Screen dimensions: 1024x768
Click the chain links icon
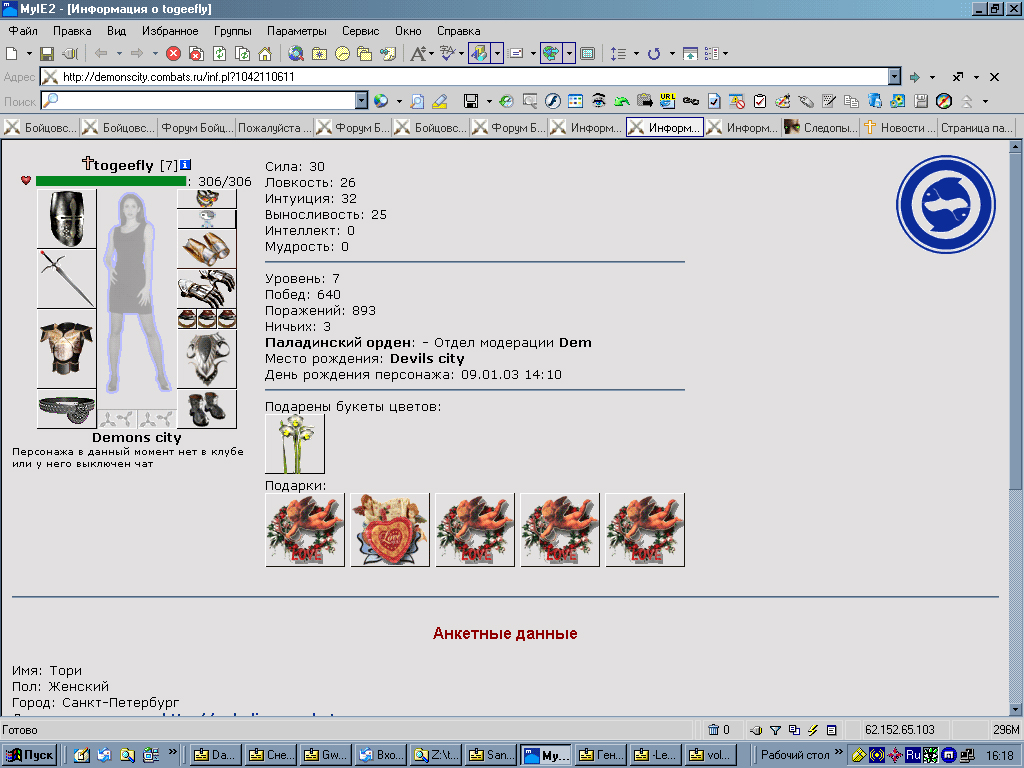691,101
